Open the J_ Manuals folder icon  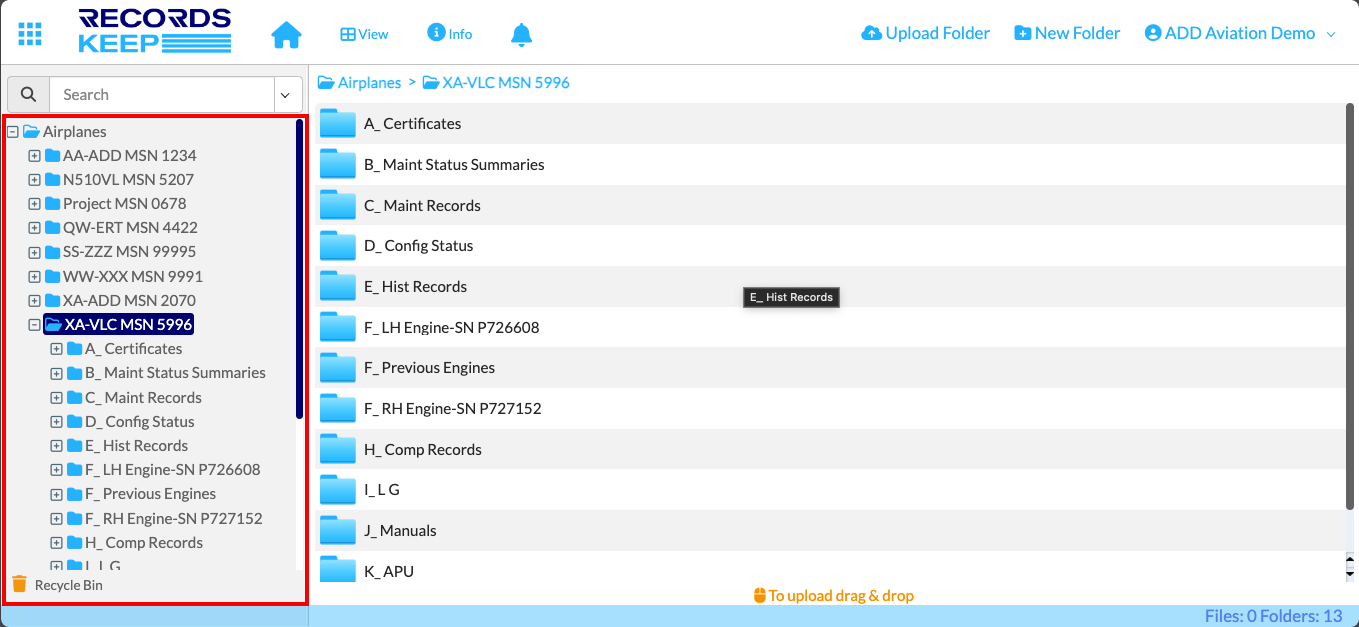[x=338, y=530]
